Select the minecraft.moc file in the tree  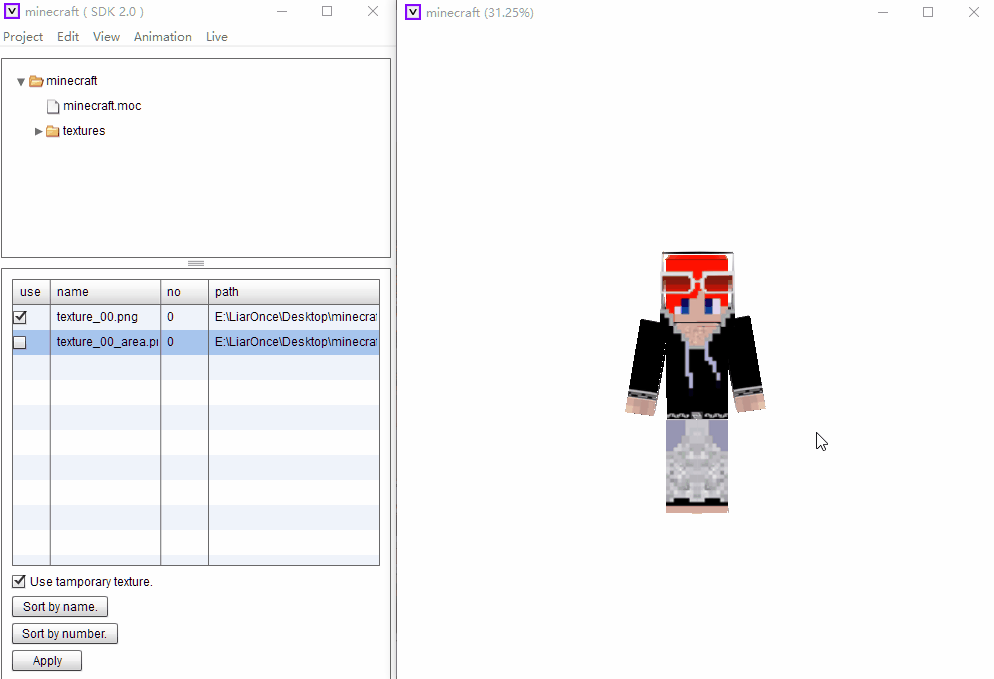coord(101,105)
